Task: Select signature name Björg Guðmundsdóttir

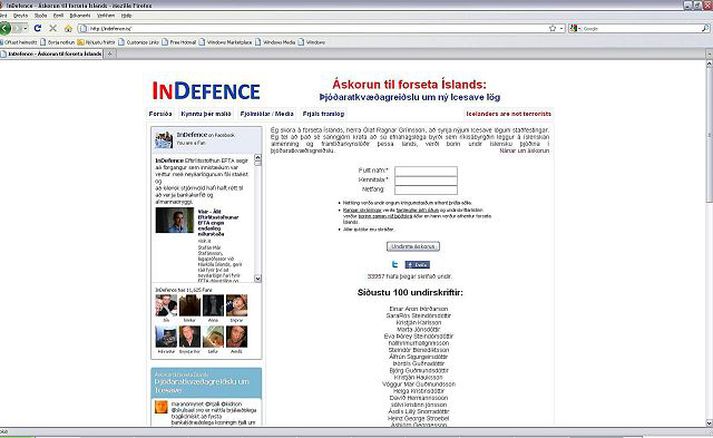Action: click(x=419, y=371)
